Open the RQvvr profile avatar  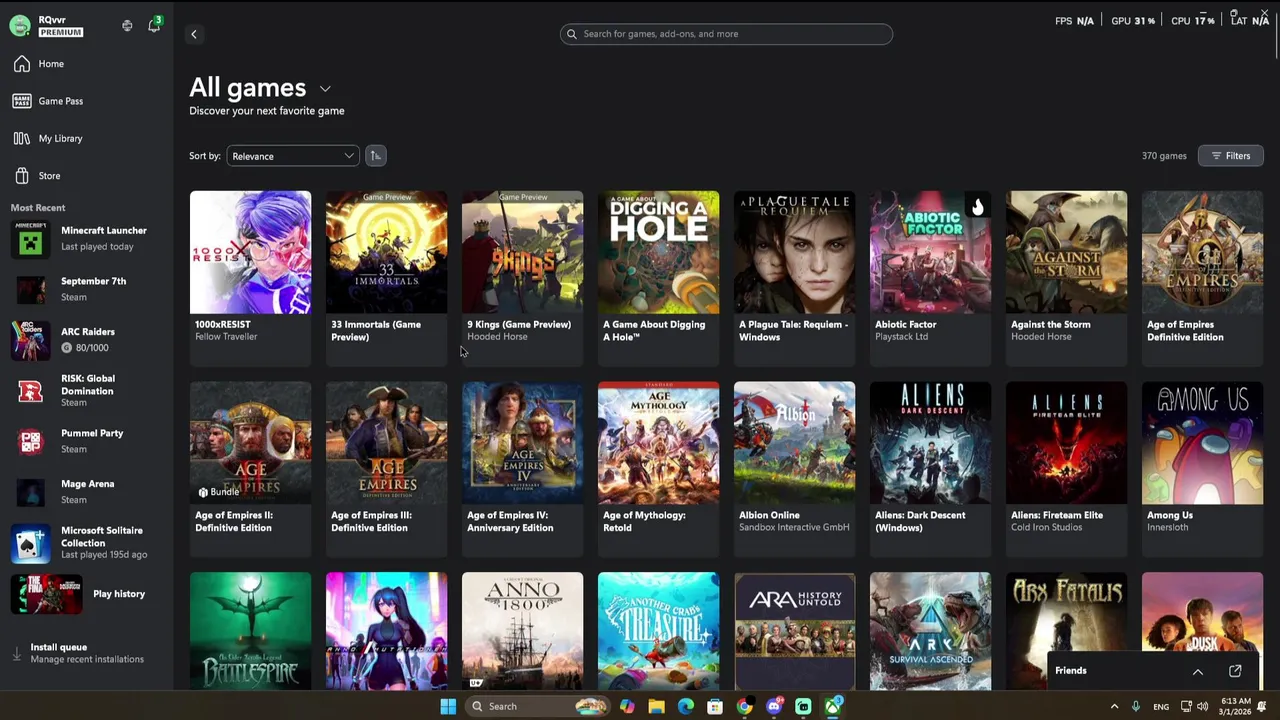pos(20,26)
